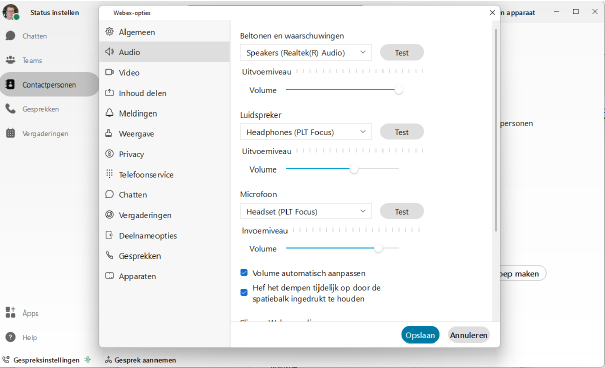Click the options dialog vertical scrollbar
The height and width of the screenshot is (368, 605).
(496, 130)
